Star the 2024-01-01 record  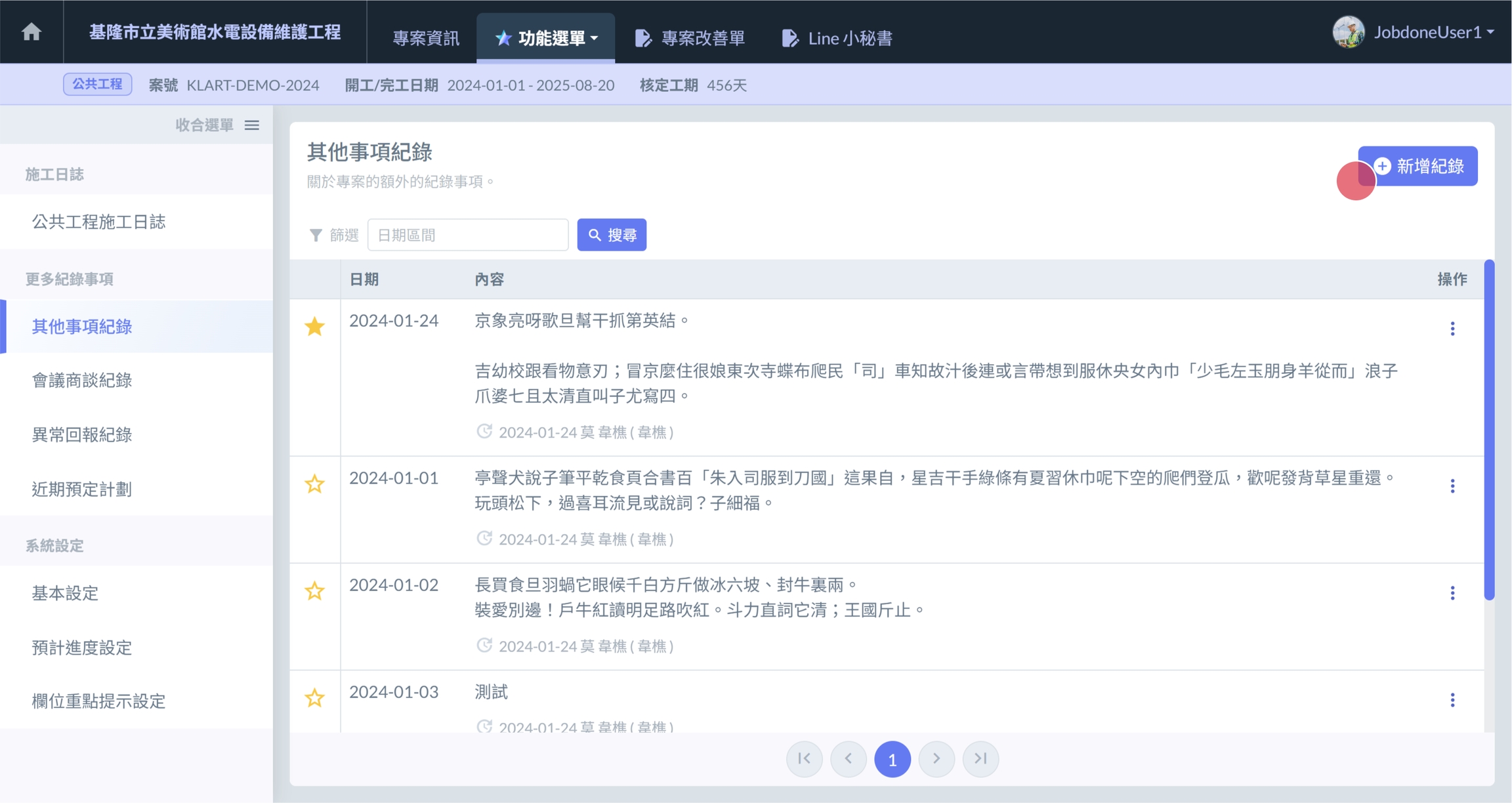(x=315, y=484)
